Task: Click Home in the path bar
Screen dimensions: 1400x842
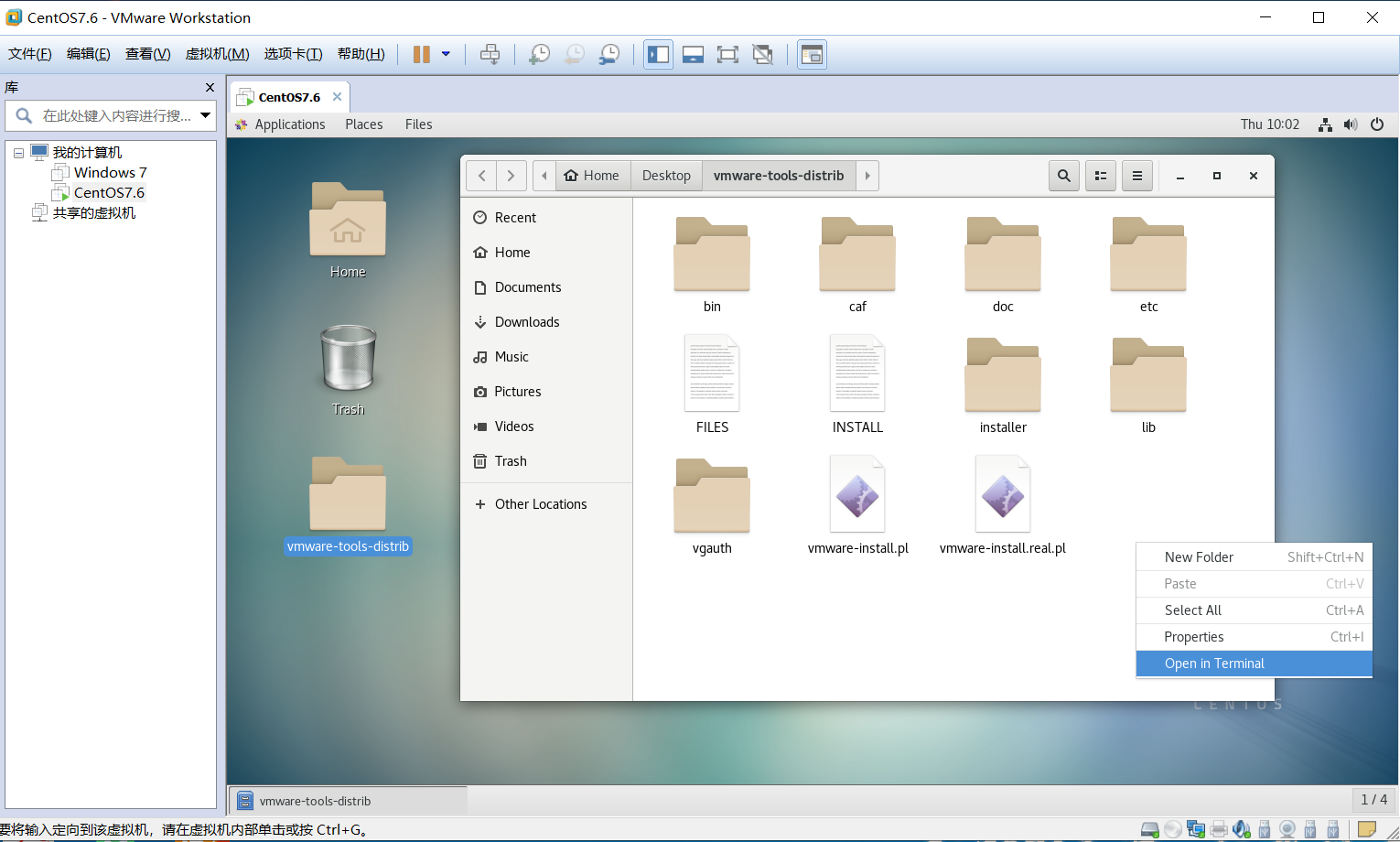Action: point(592,176)
